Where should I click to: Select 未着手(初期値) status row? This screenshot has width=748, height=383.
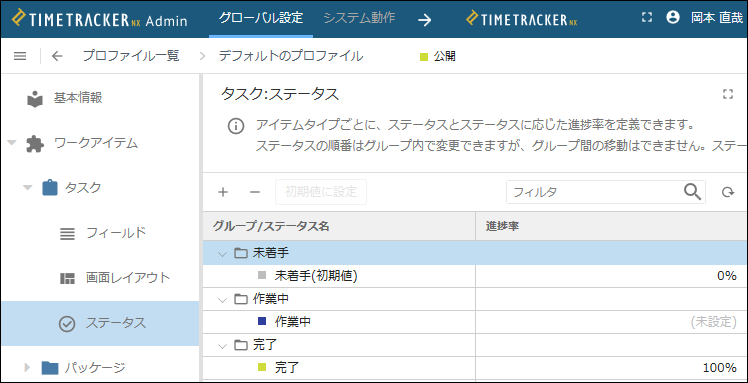coord(475,276)
